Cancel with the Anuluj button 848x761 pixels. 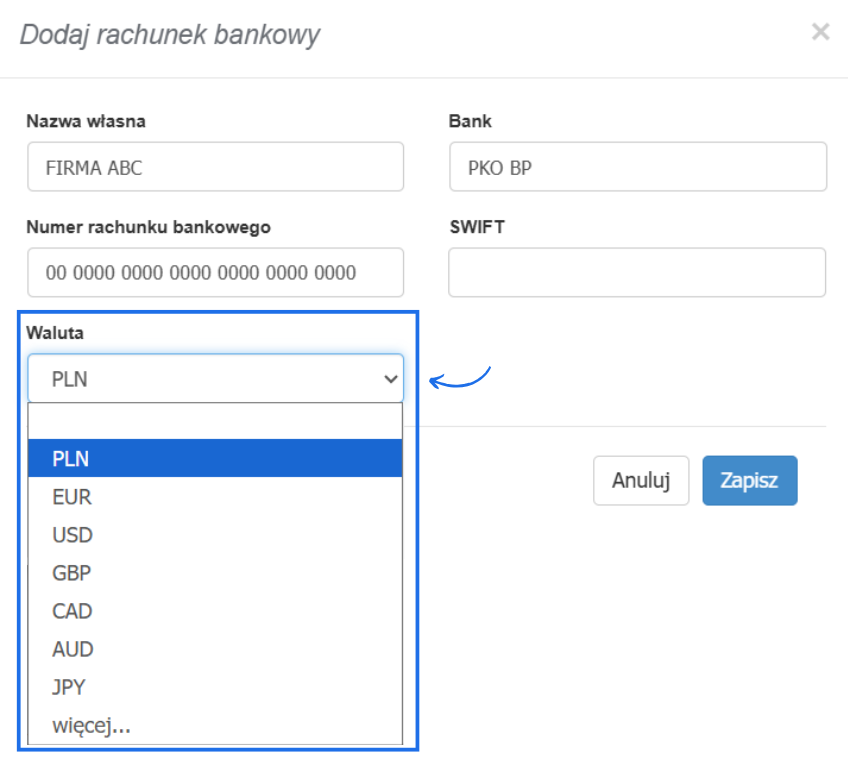[641, 480]
